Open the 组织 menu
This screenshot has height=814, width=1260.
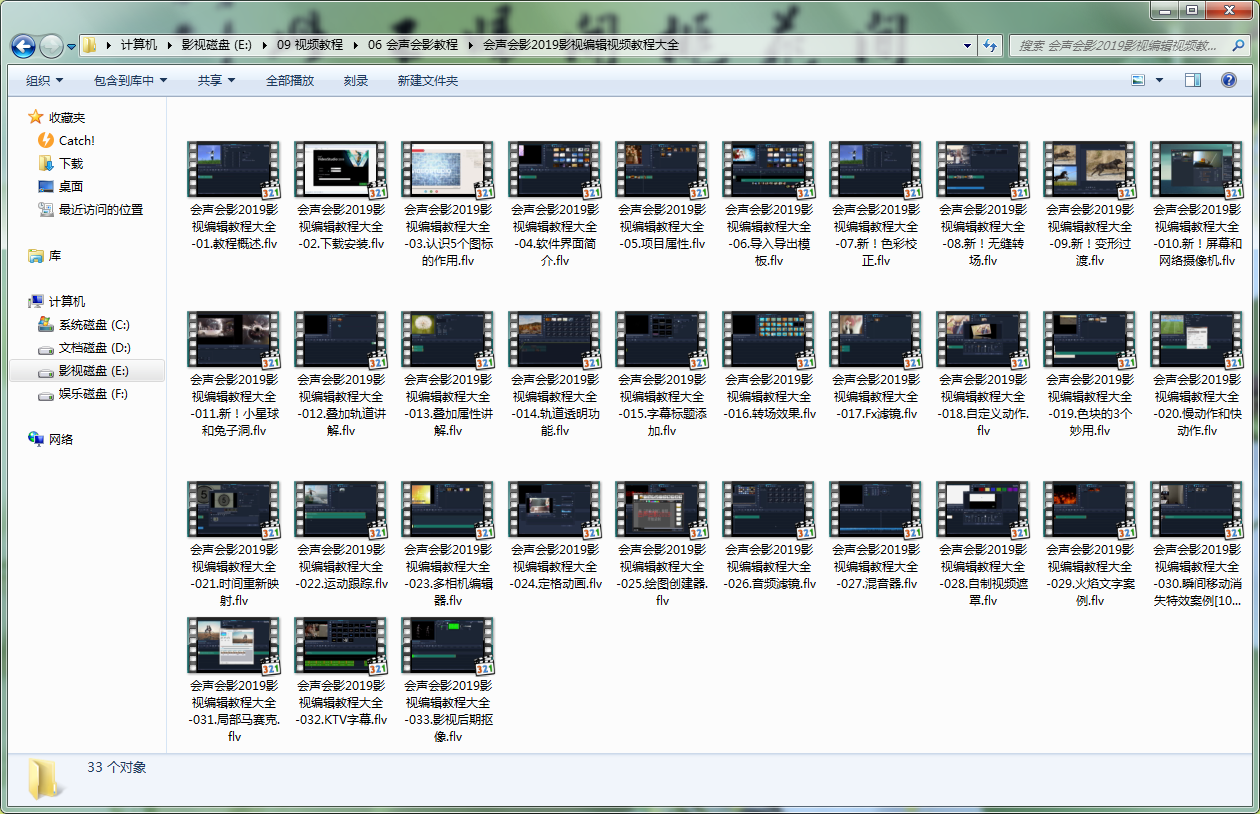tap(44, 80)
